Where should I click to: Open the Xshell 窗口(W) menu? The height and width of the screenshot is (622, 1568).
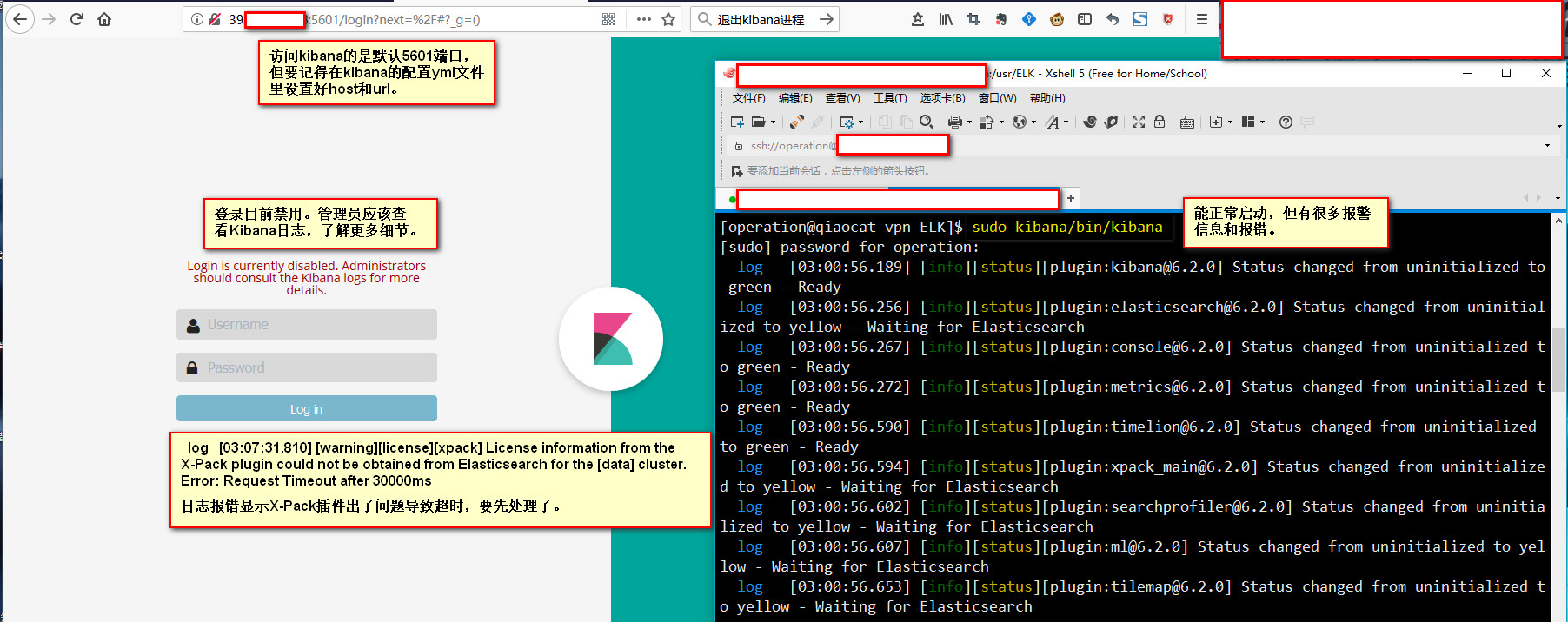click(x=997, y=98)
